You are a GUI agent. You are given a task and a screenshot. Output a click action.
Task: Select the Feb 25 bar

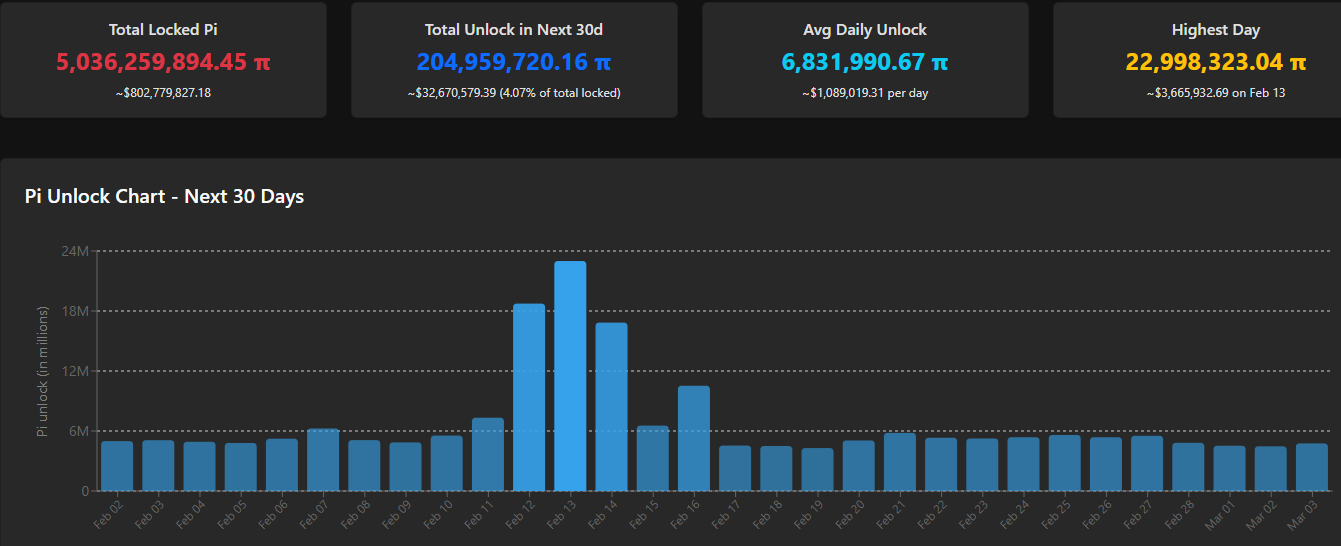[x=1064, y=463]
